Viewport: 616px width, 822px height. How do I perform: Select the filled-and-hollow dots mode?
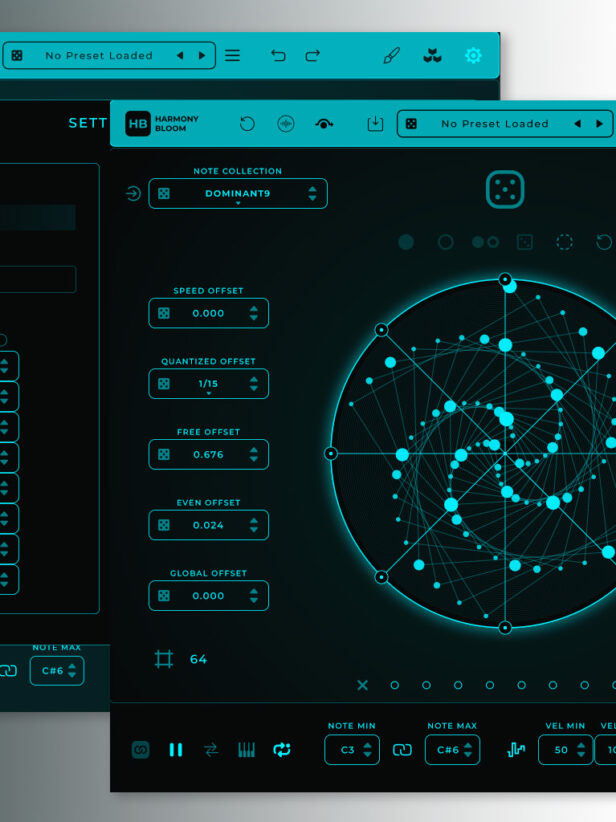coord(485,242)
